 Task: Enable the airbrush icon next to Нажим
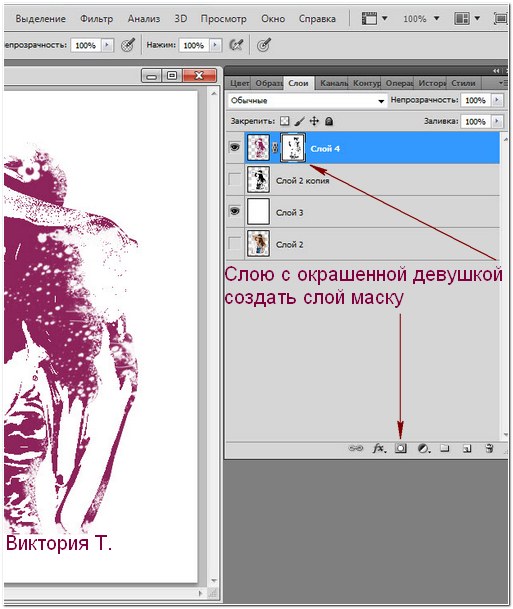236,45
